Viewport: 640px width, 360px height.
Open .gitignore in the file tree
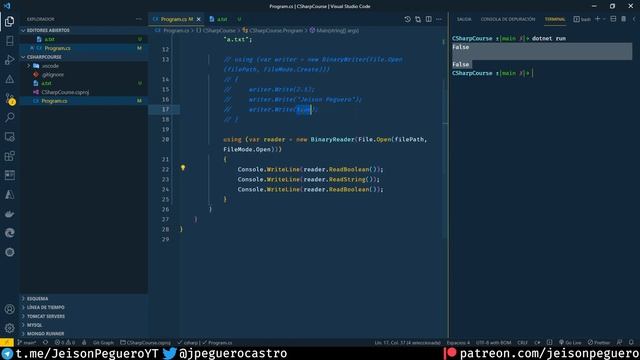(84, 75)
